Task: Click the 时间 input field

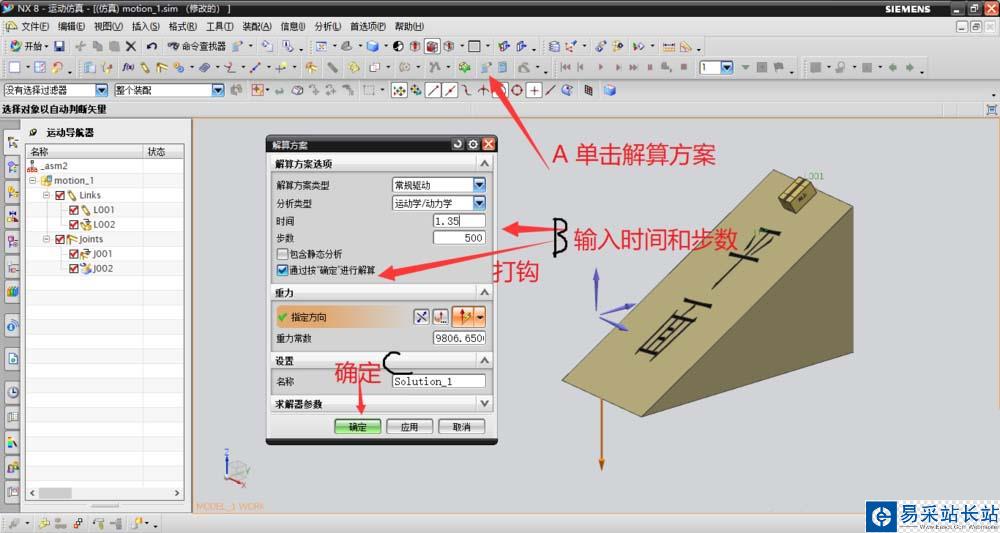Action: (x=459, y=221)
